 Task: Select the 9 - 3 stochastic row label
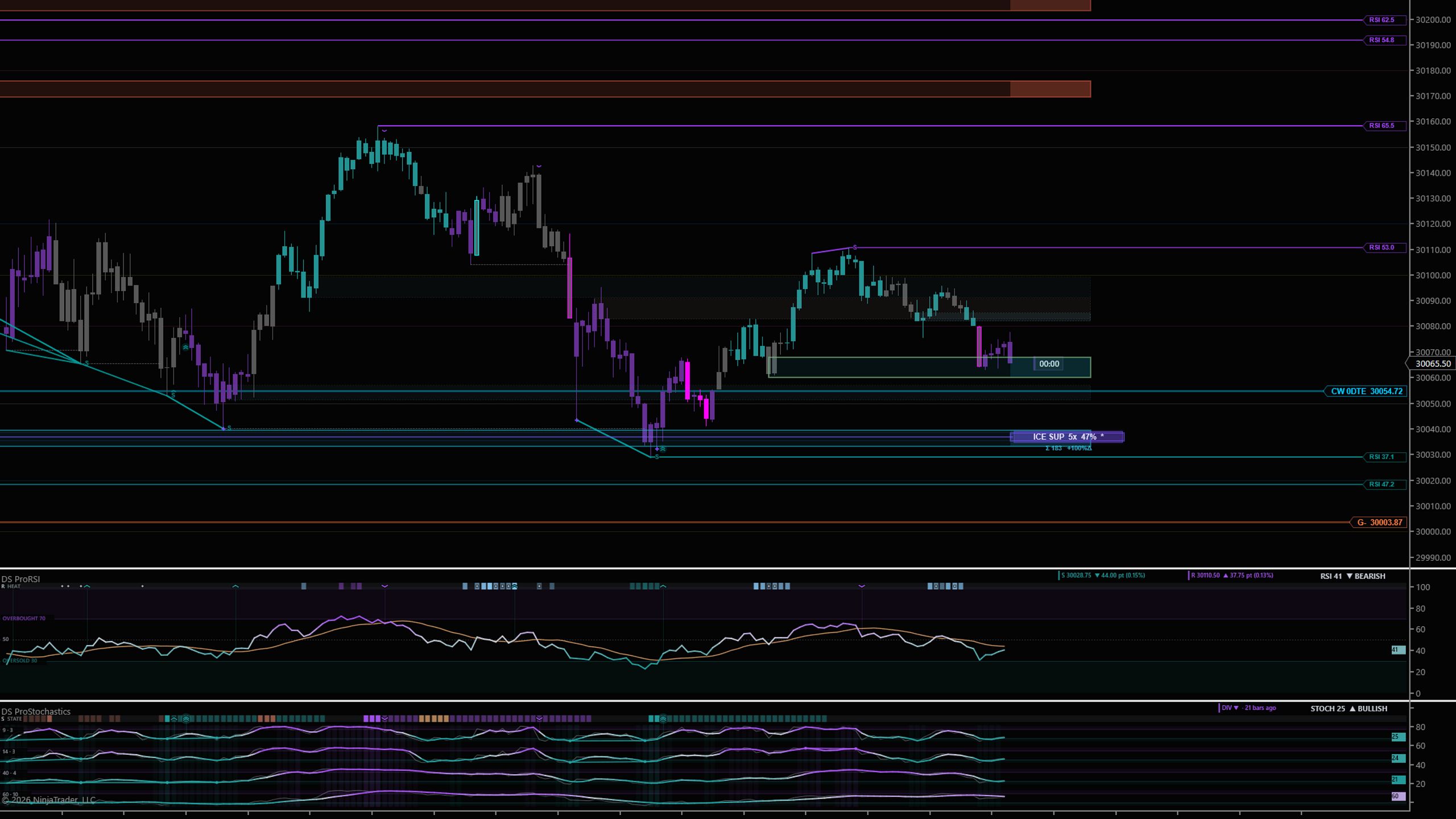pyautogui.click(x=7, y=730)
